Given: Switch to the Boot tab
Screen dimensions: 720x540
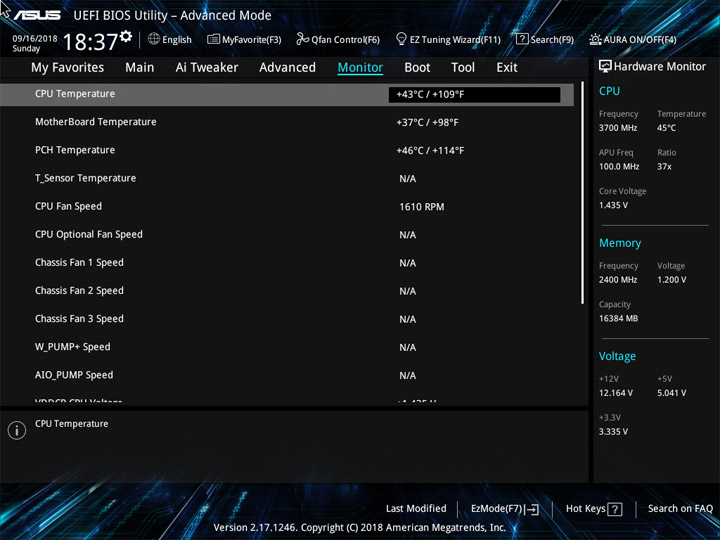Looking at the screenshot, I should [417, 68].
